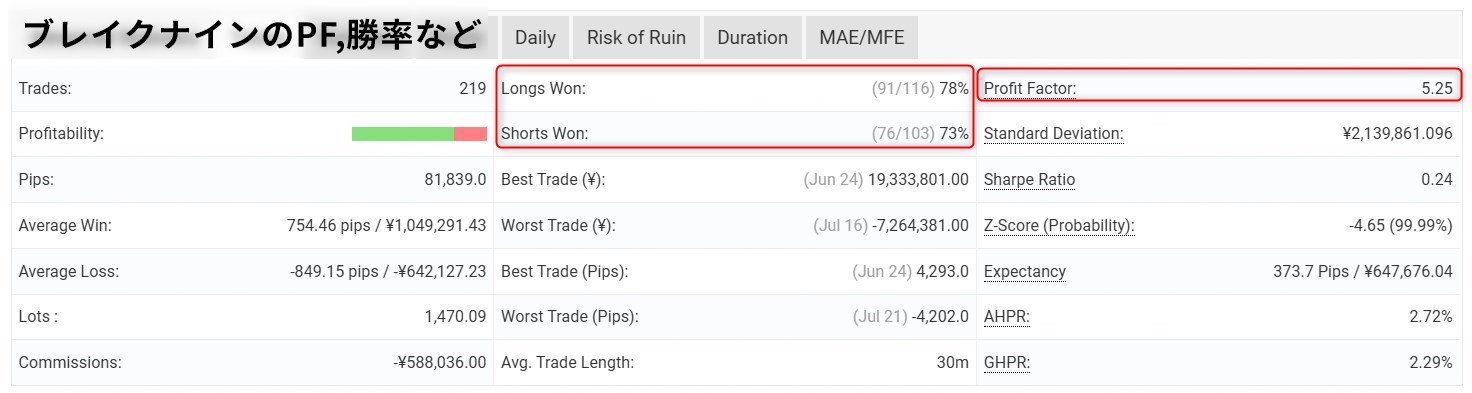Click the Avg. Trade Length value

pyautogui.click(x=953, y=363)
